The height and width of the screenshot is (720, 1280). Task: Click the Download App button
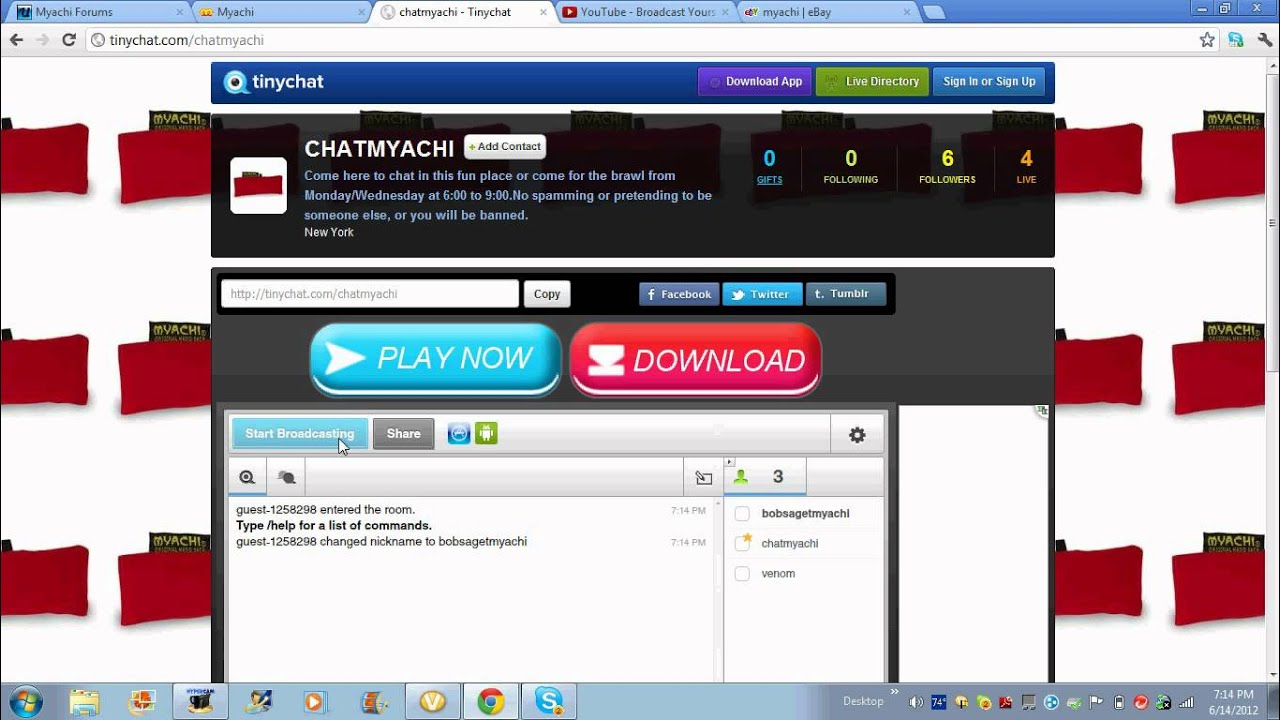pyautogui.click(x=754, y=82)
